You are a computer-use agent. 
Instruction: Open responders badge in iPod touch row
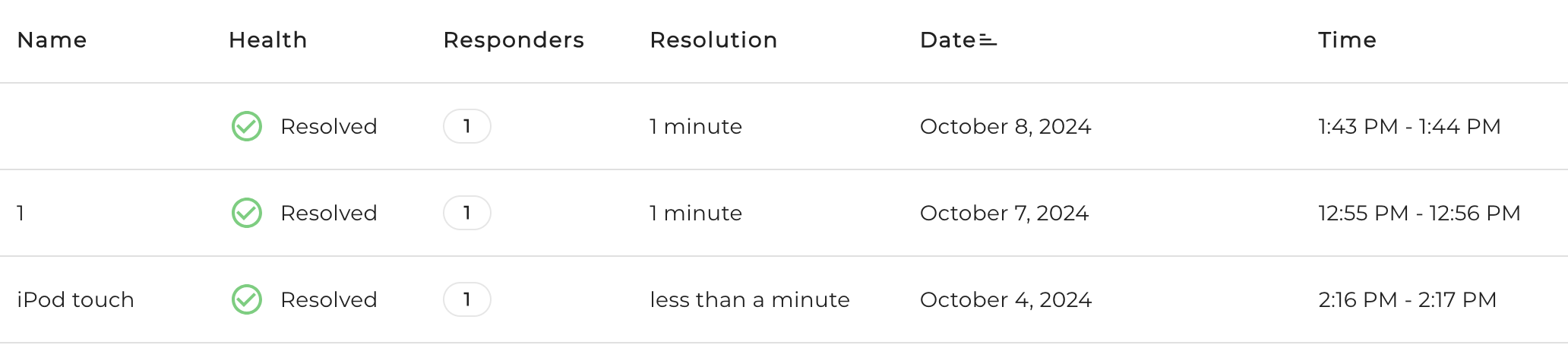tap(467, 299)
